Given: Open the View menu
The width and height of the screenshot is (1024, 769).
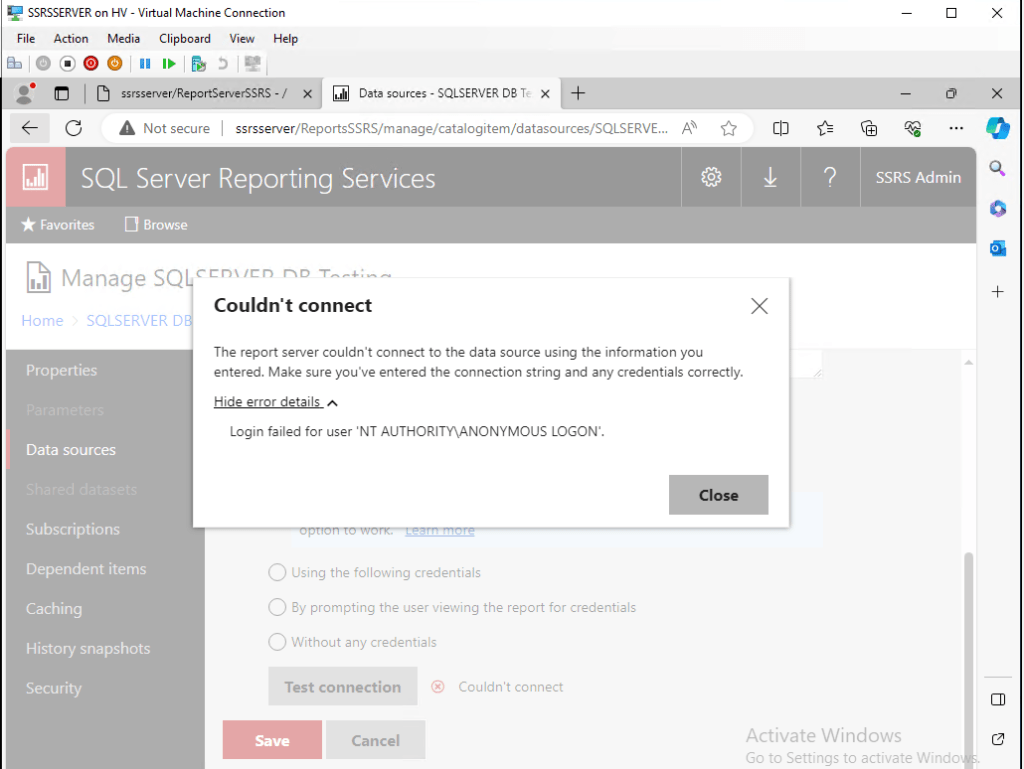Looking at the screenshot, I should tap(242, 39).
